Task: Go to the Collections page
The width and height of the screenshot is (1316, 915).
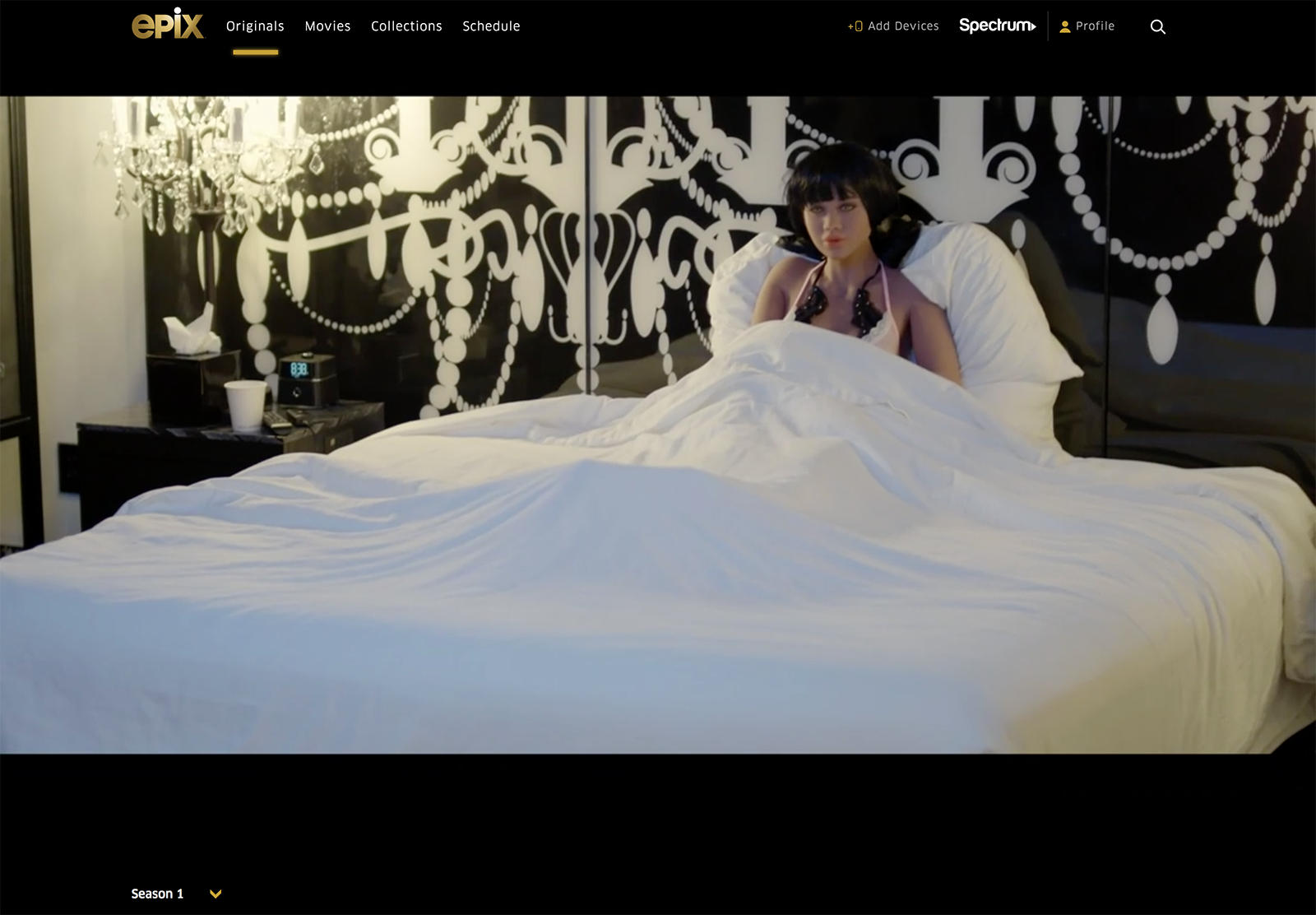Action: [406, 26]
